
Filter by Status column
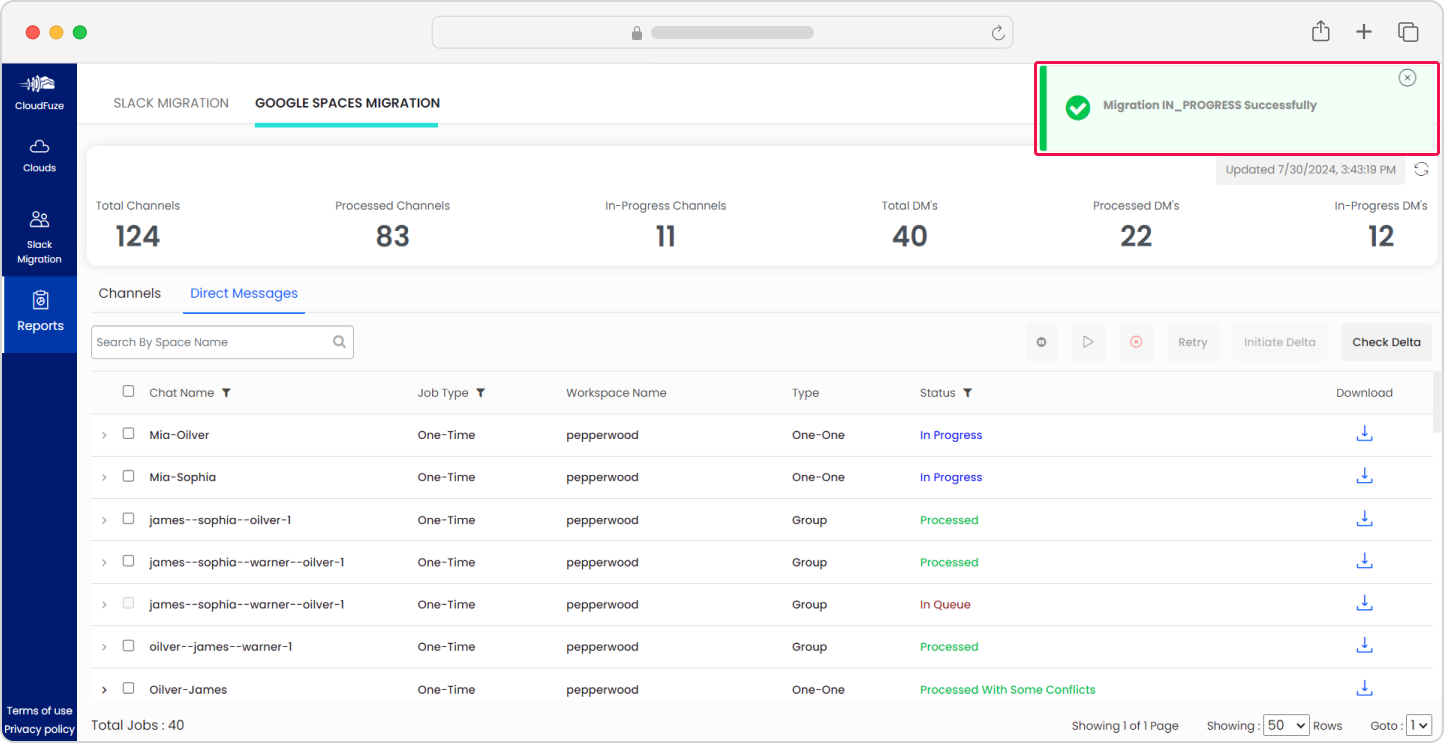(x=968, y=393)
